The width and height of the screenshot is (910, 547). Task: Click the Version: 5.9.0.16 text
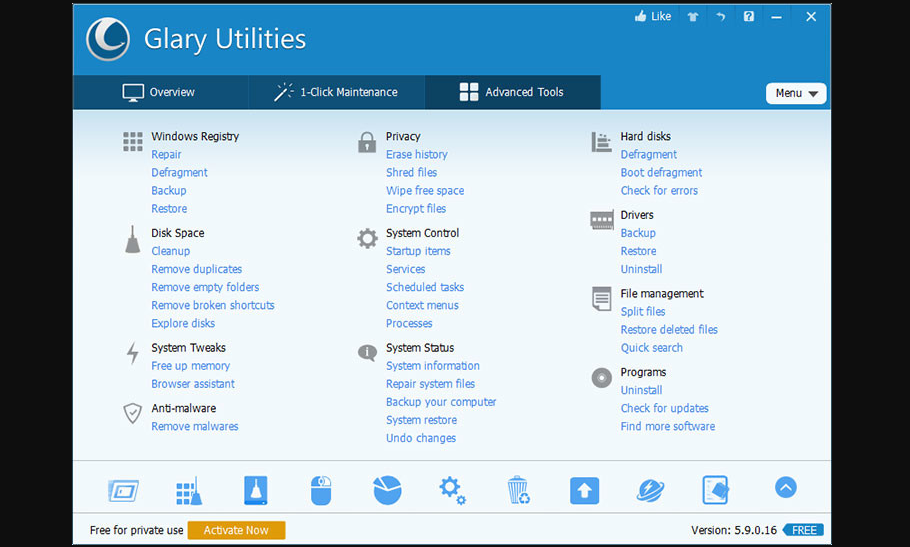734,530
